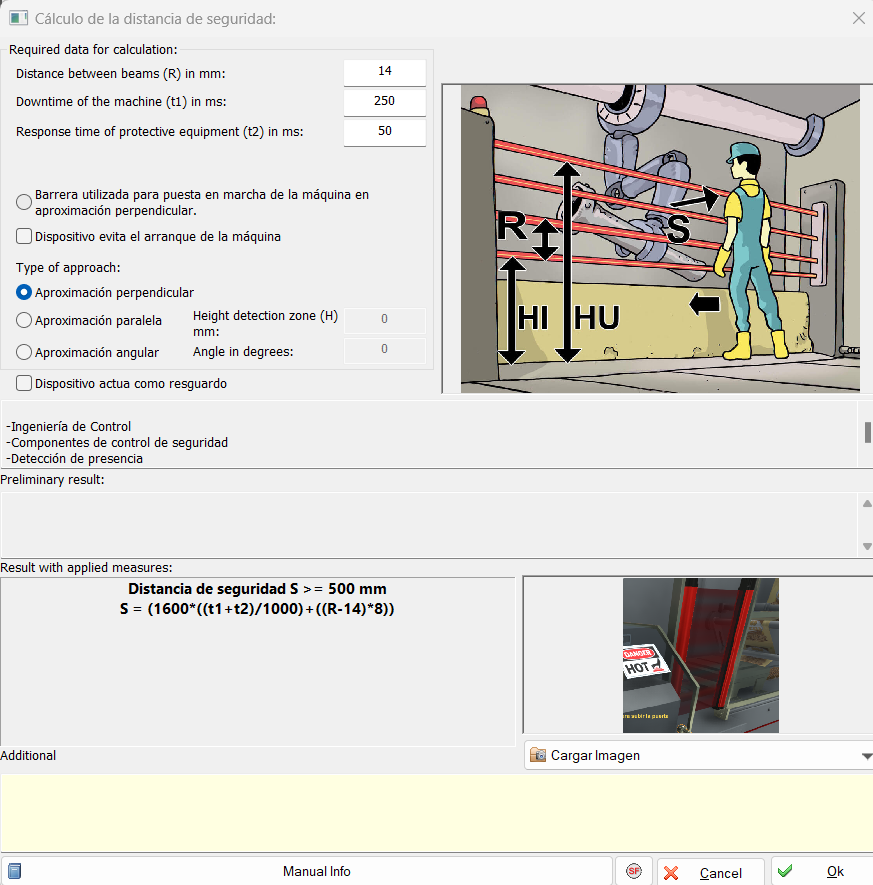873x885 pixels.
Task: Click 'Distancia de seguridad S >= 500 mm' text
Action: point(257,589)
